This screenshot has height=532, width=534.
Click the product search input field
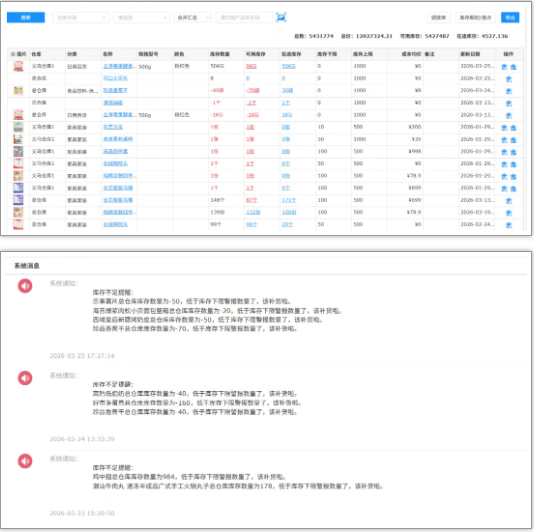pos(244,17)
